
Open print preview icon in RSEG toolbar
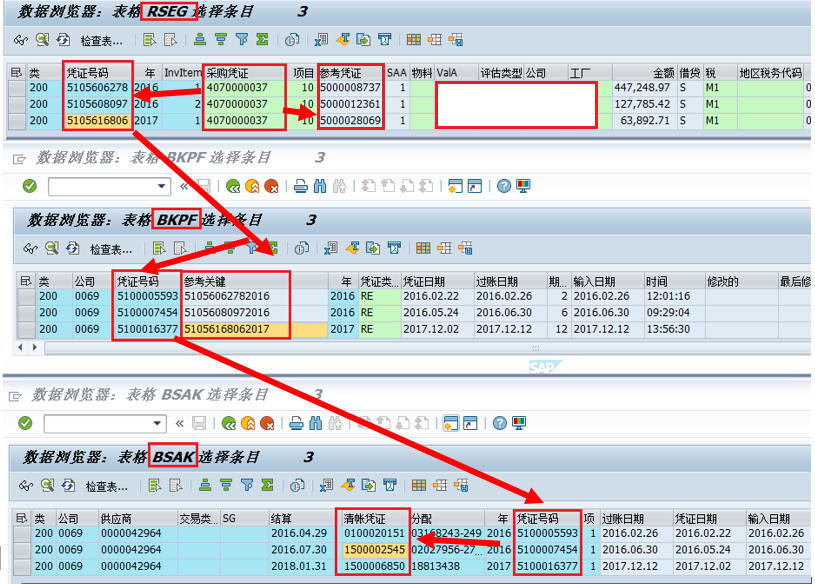[292, 40]
